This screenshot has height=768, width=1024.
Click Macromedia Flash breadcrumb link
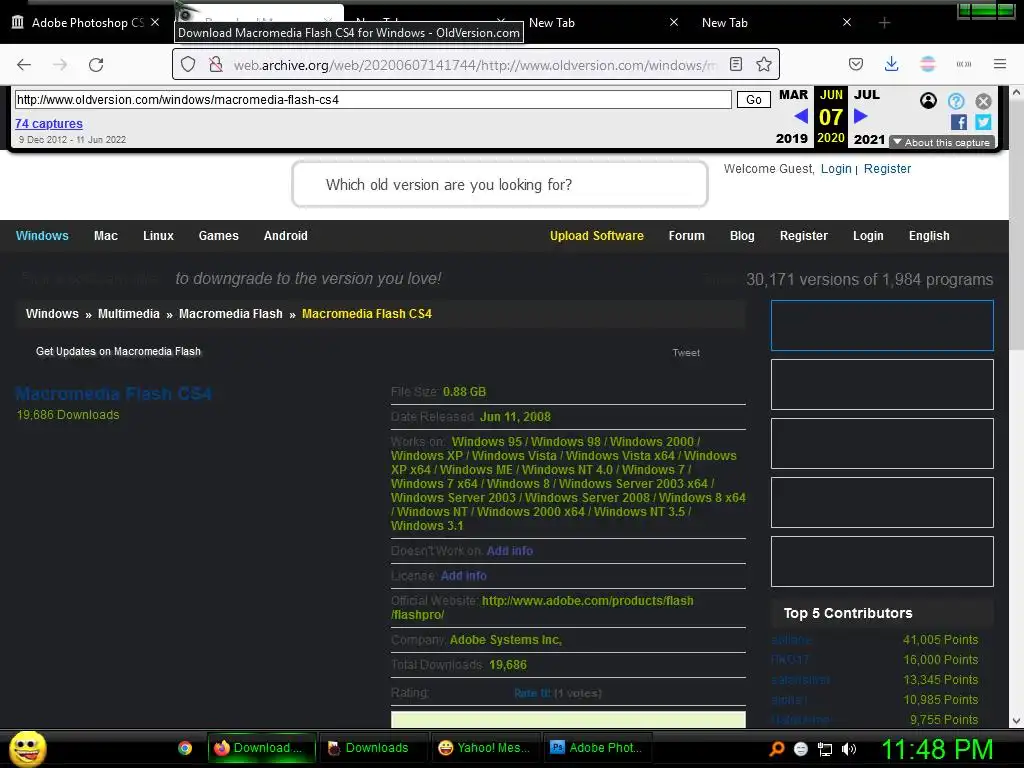[x=231, y=313]
